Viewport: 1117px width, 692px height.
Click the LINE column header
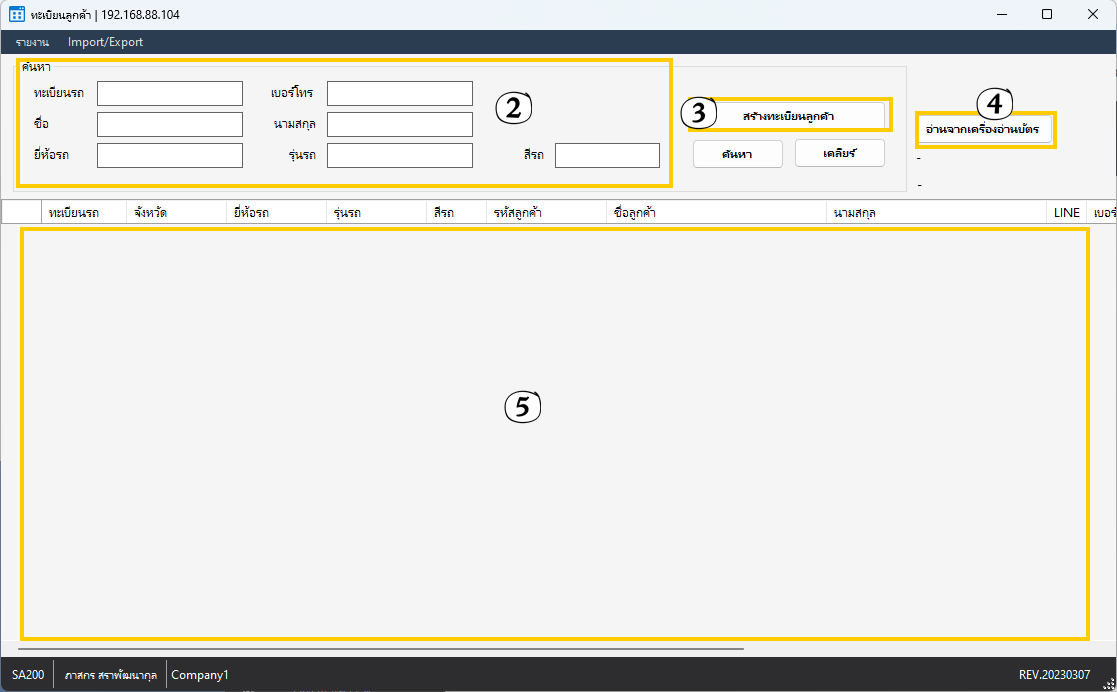pos(1066,213)
